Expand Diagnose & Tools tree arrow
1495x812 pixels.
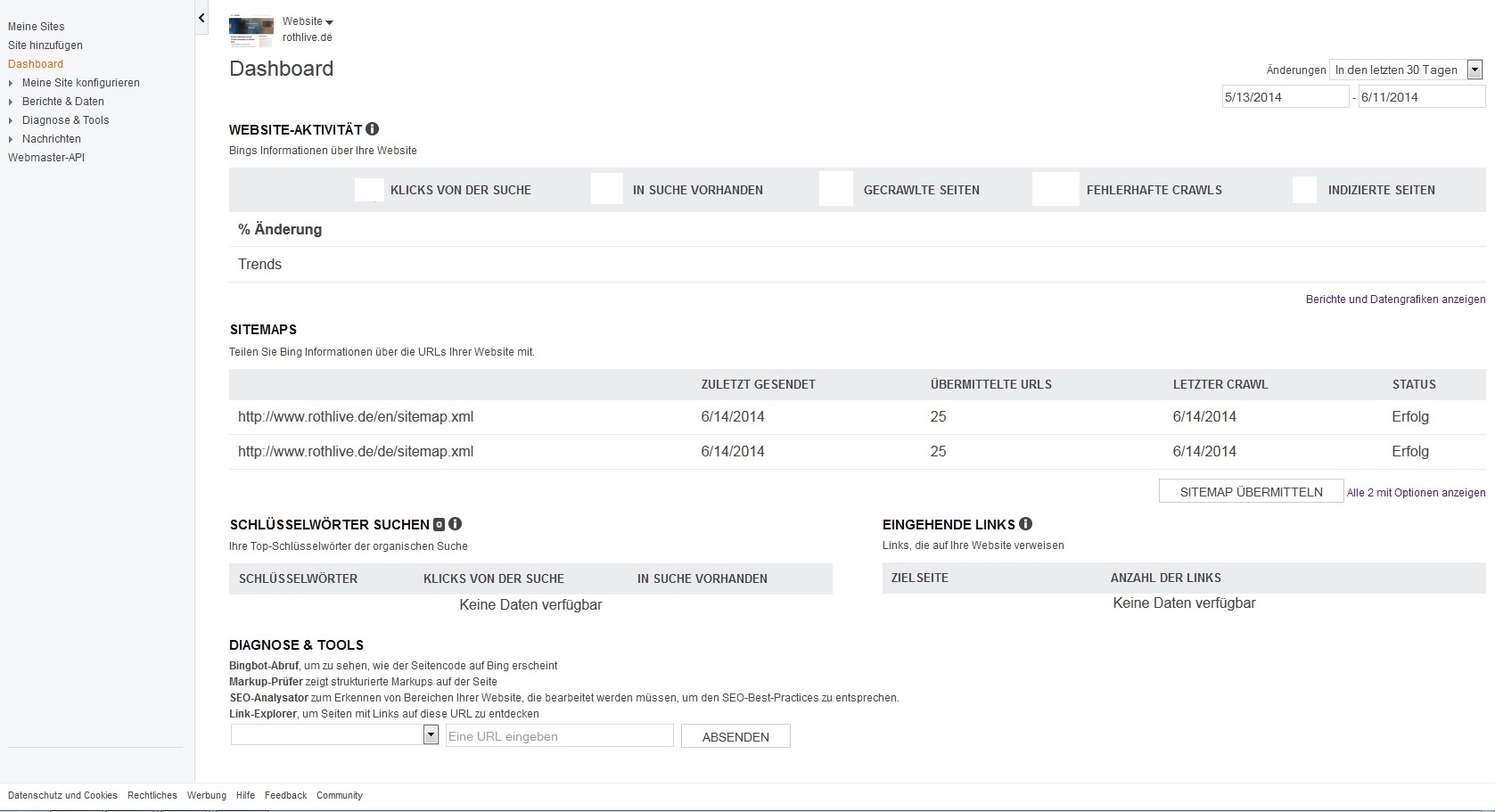click(11, 120)
